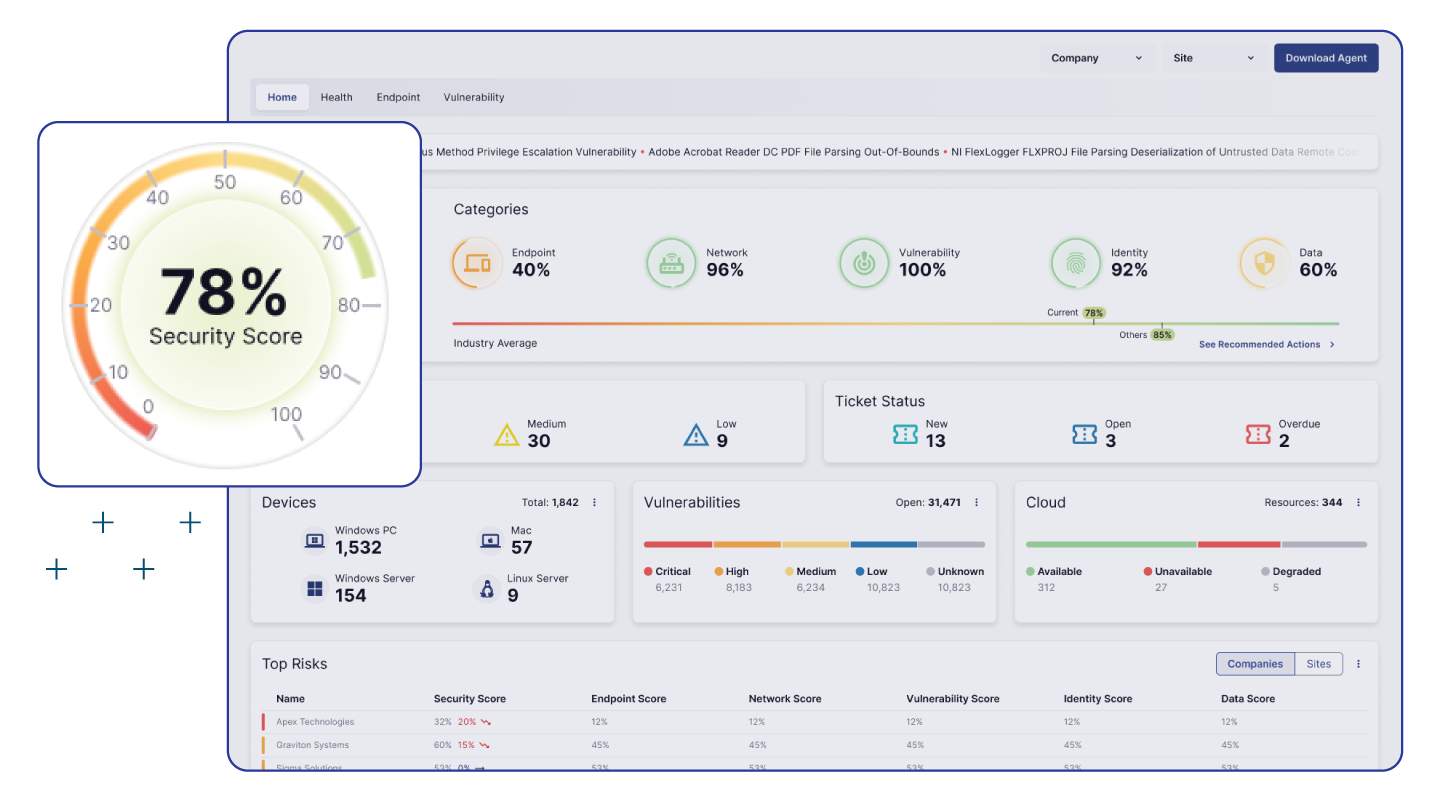Switch Top Risks view to Sites
The height and width of the screenshot is (801, 1441).
[x=1319, y=664]
